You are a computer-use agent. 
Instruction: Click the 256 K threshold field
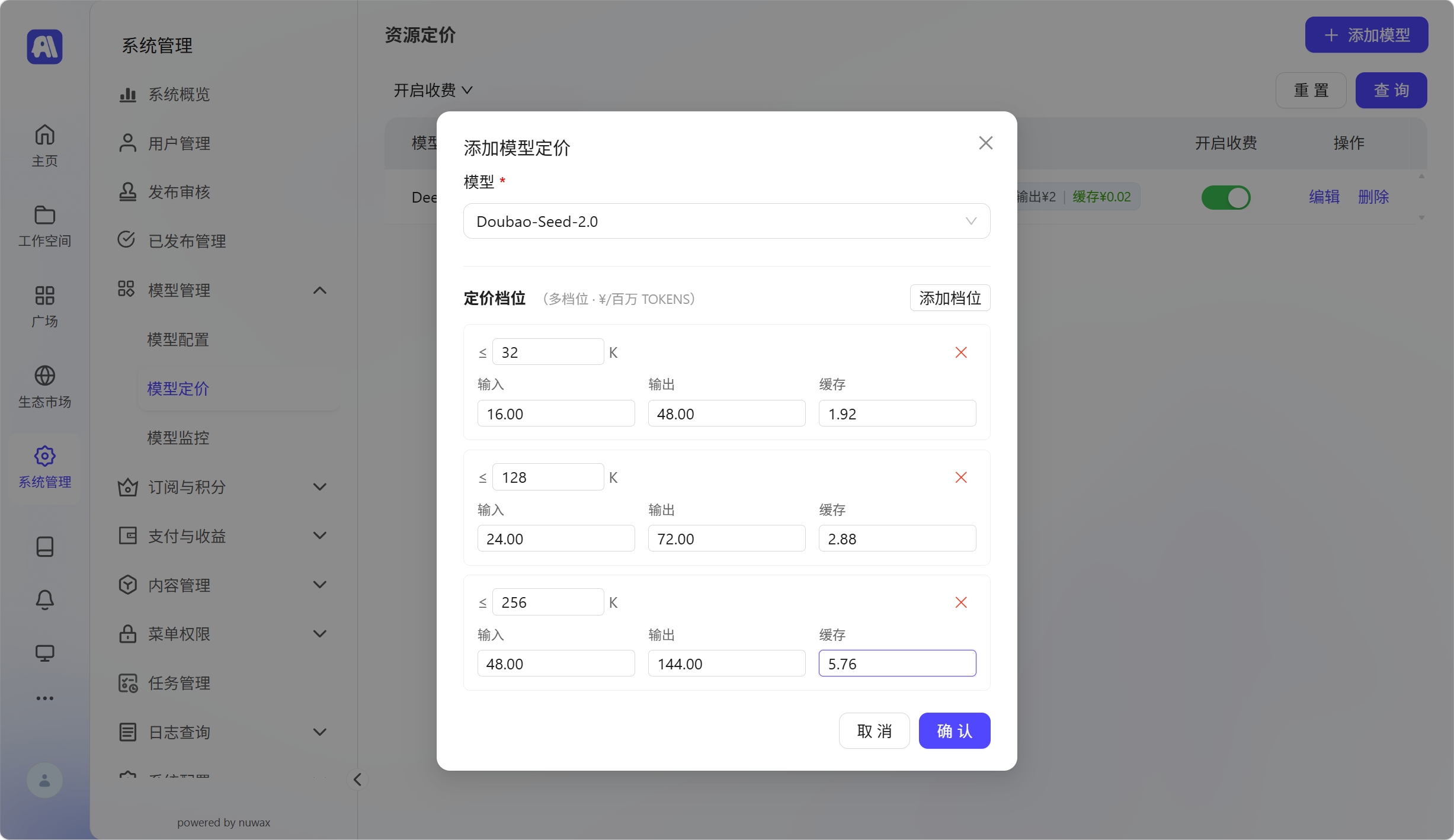[548, 602]
